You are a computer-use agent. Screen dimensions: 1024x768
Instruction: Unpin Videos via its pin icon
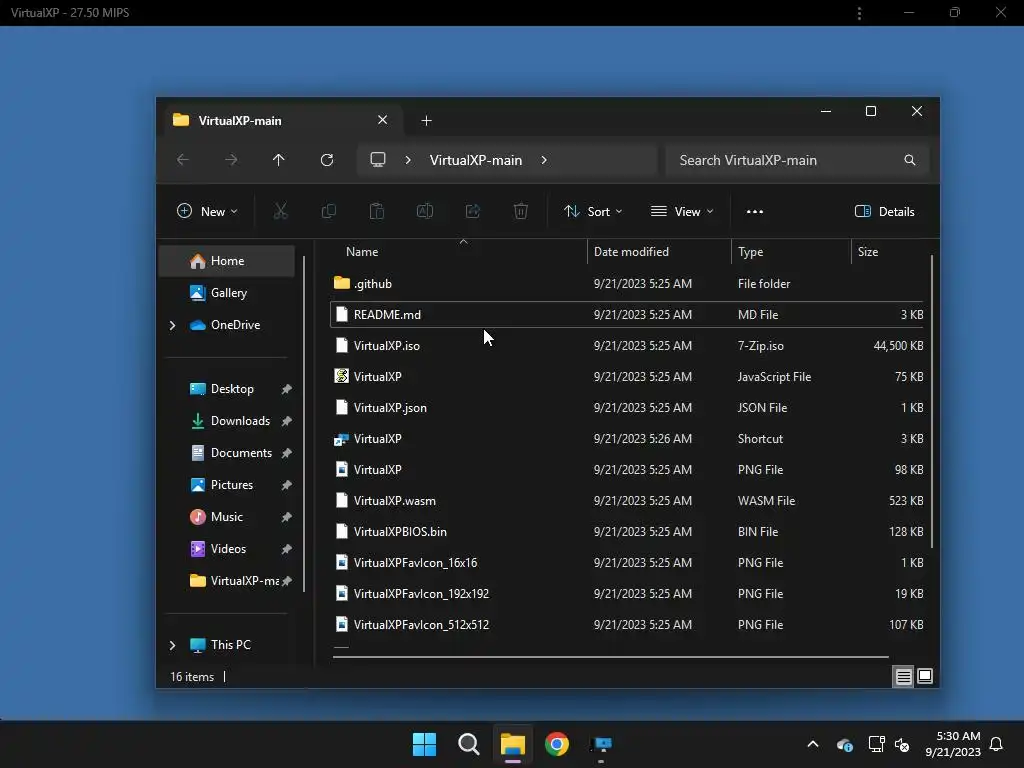click(286, 549)
